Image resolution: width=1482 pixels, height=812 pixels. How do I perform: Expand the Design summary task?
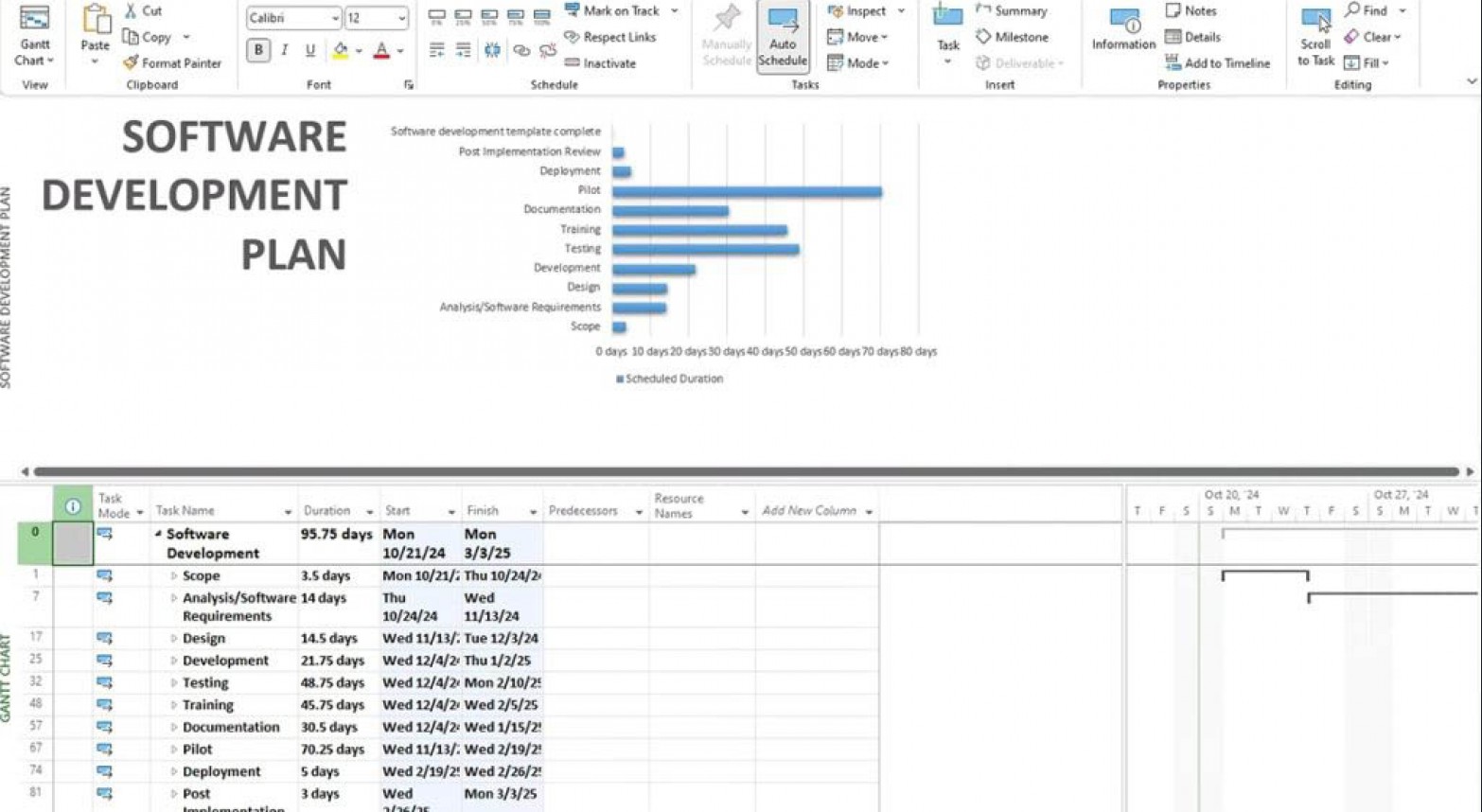pos(174,639)
